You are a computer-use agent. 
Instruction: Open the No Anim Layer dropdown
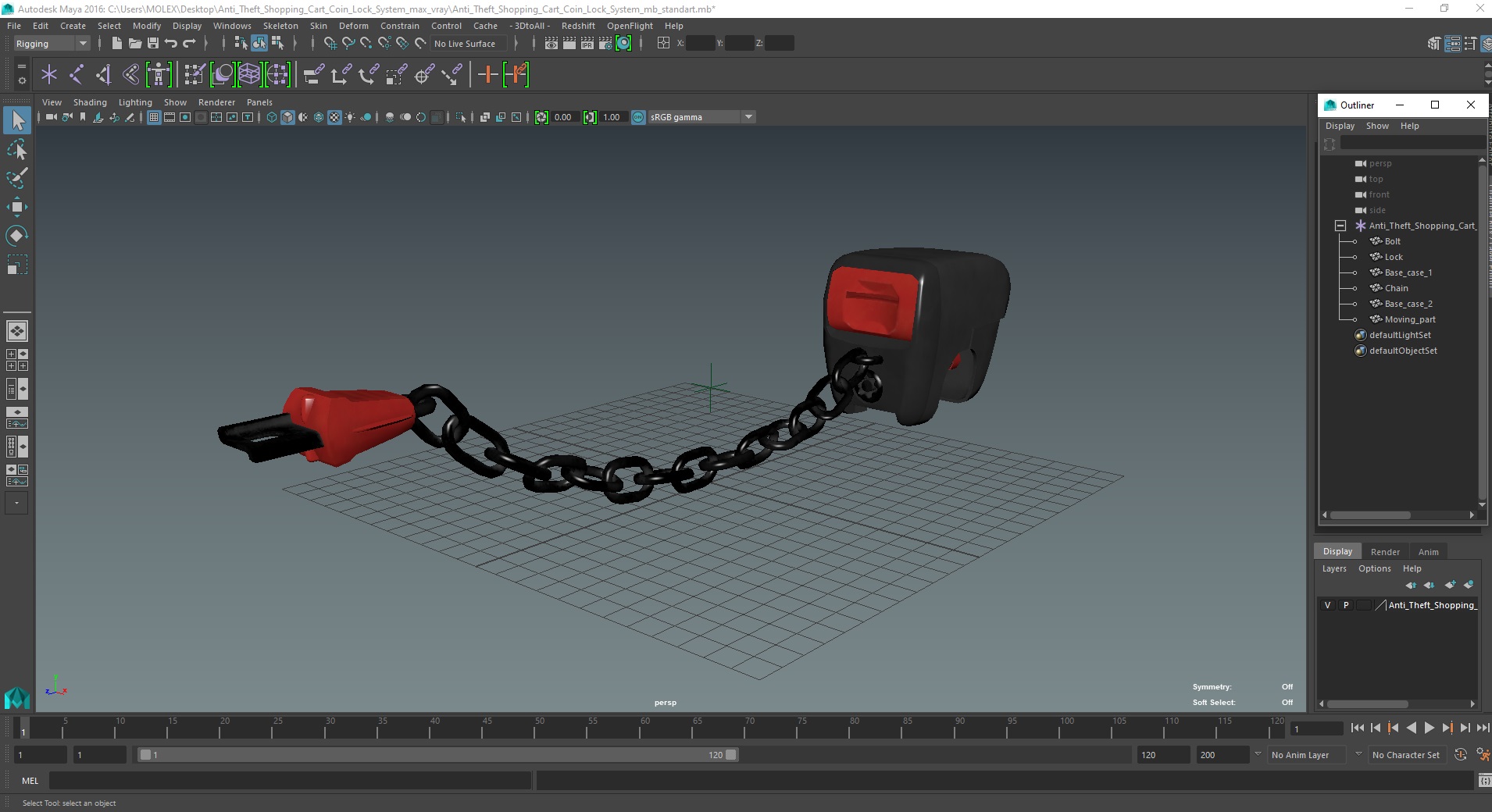click(1308, 755)
